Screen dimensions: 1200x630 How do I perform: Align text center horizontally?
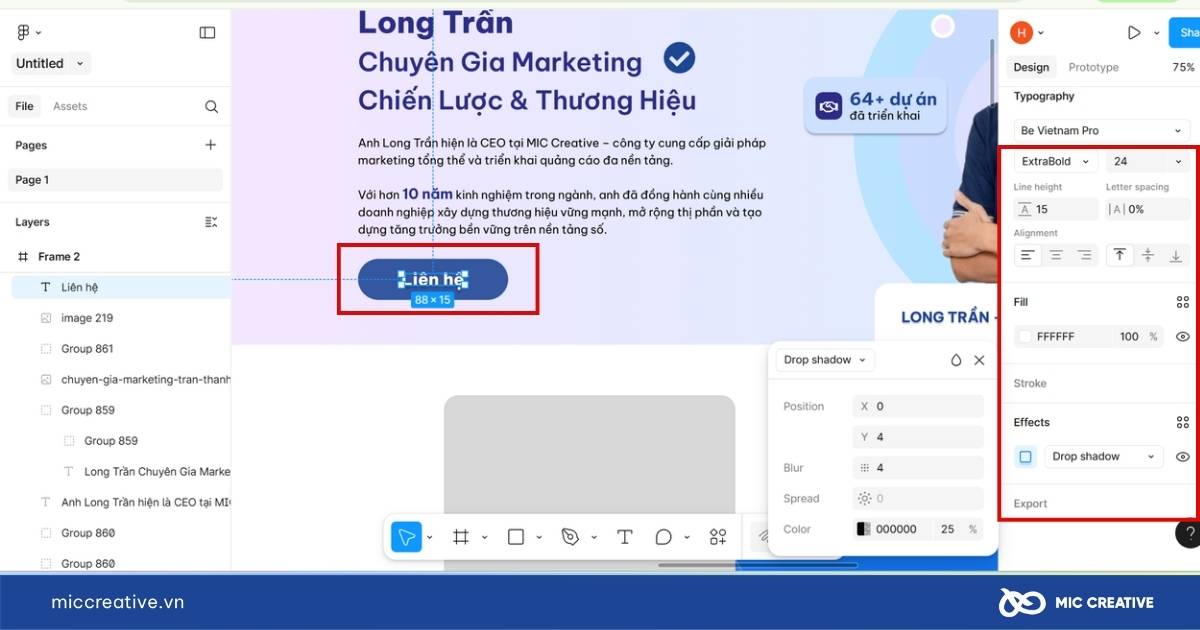(x=1056, y=256)
